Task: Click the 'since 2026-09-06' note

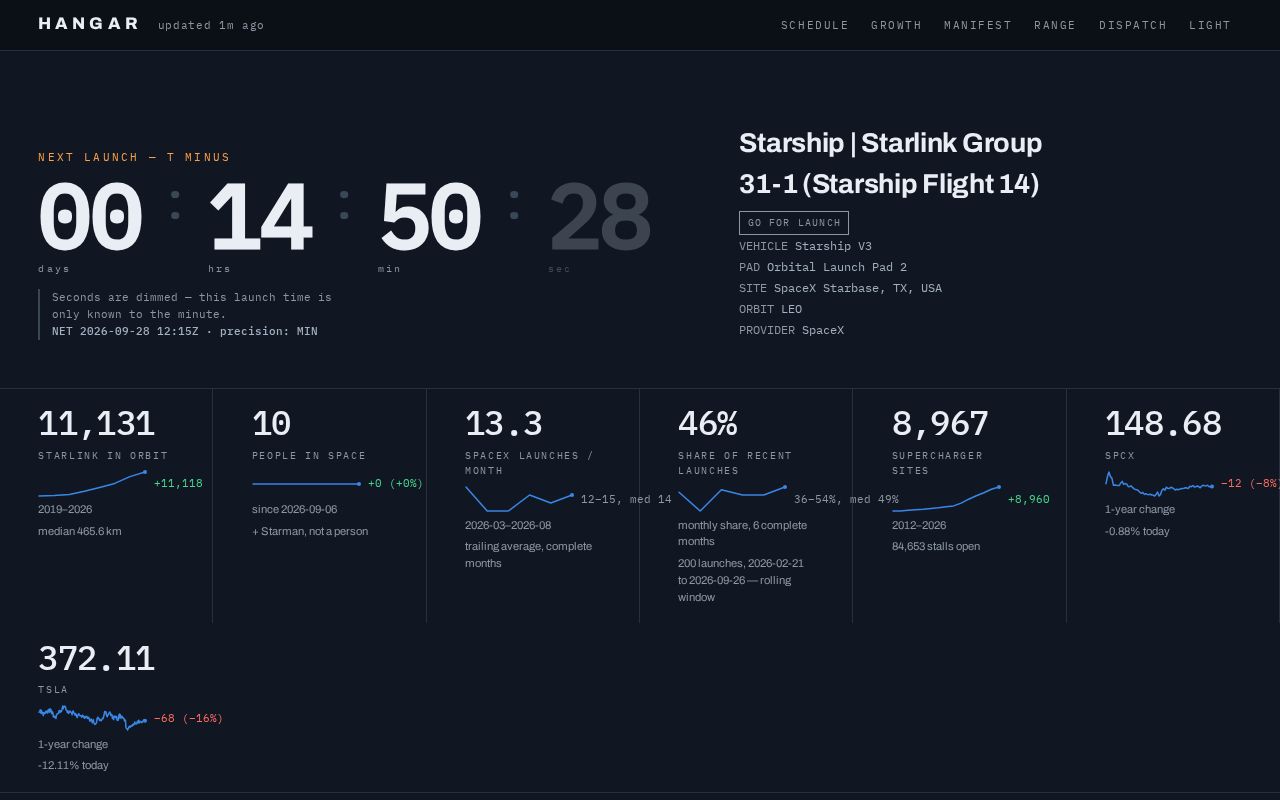Action: 294,509
